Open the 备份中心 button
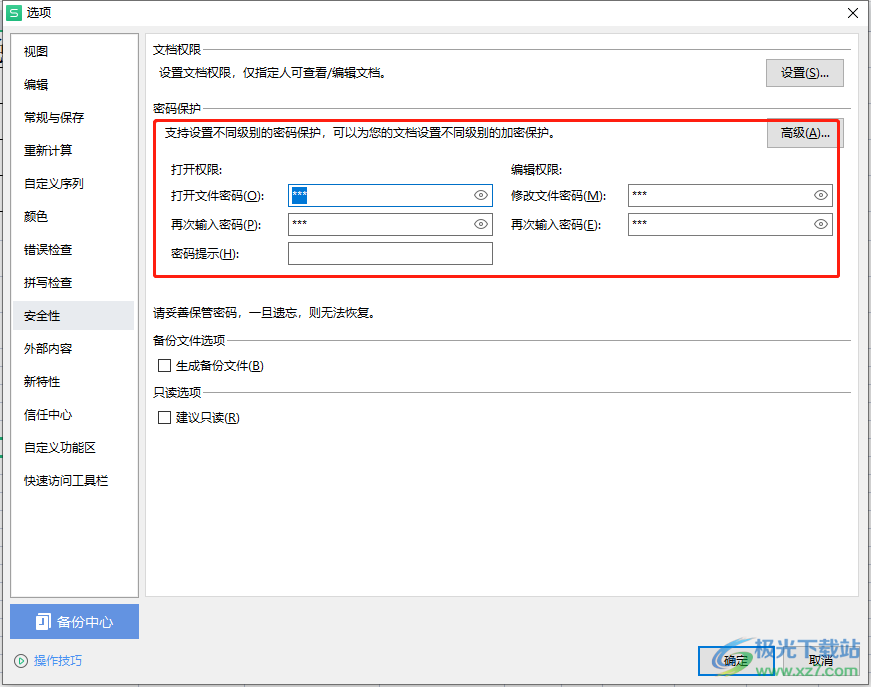The height and width of the screenshot is (687, 871). (x=74, y=621)
